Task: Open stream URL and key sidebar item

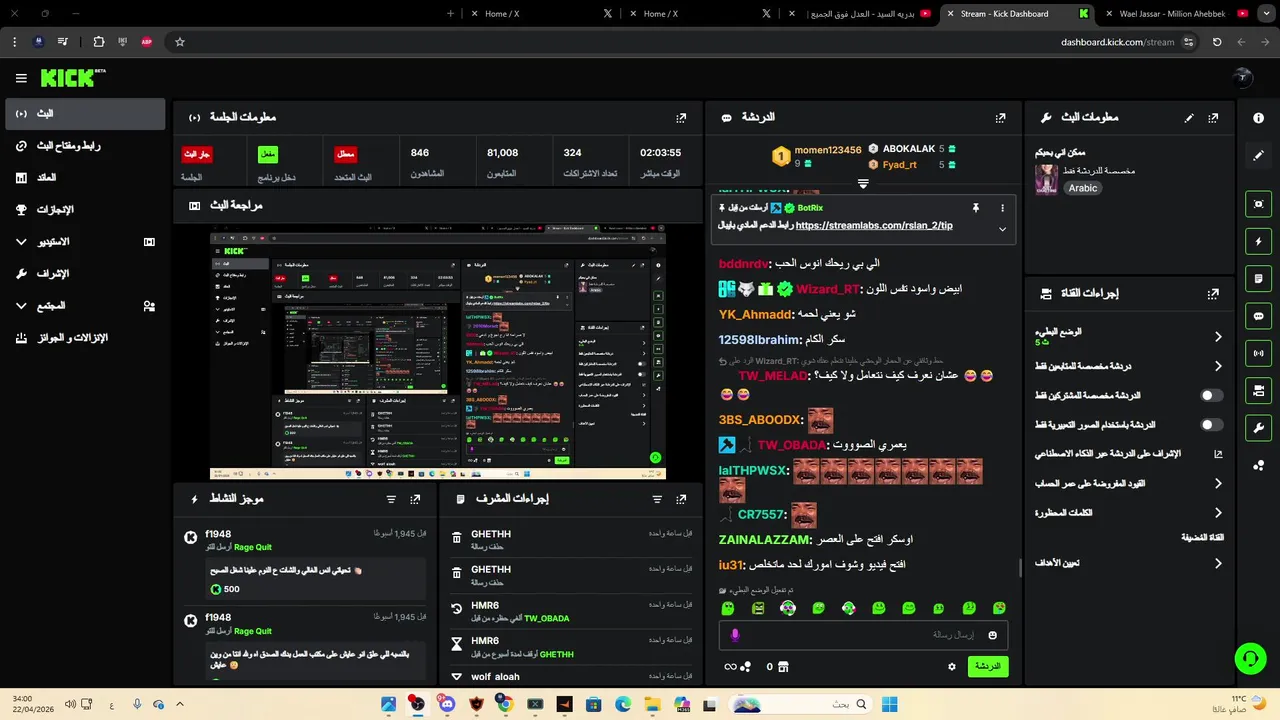Action: click(85, 146)
